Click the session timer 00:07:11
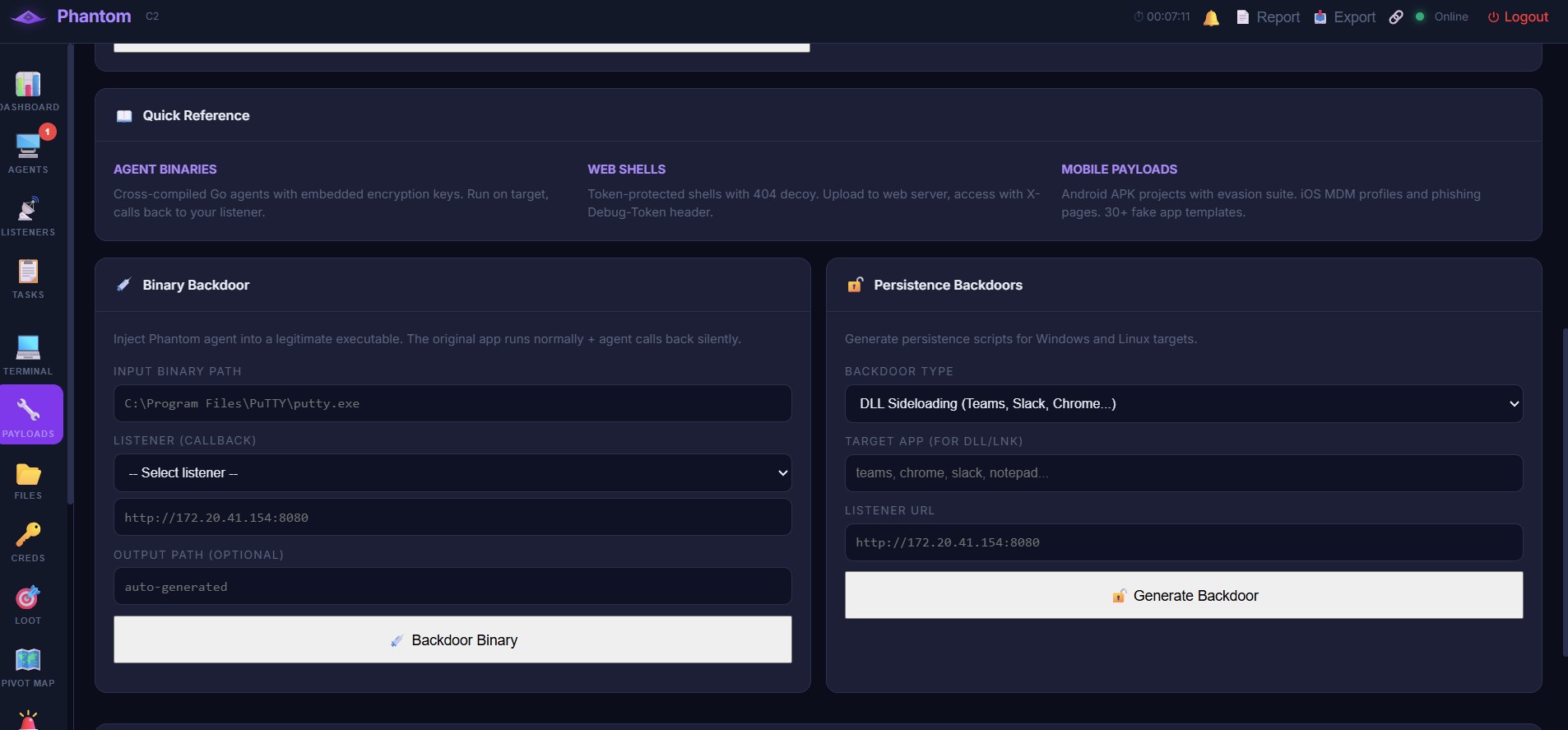This screenshot has width=1568, height=730. (1162, 16)
